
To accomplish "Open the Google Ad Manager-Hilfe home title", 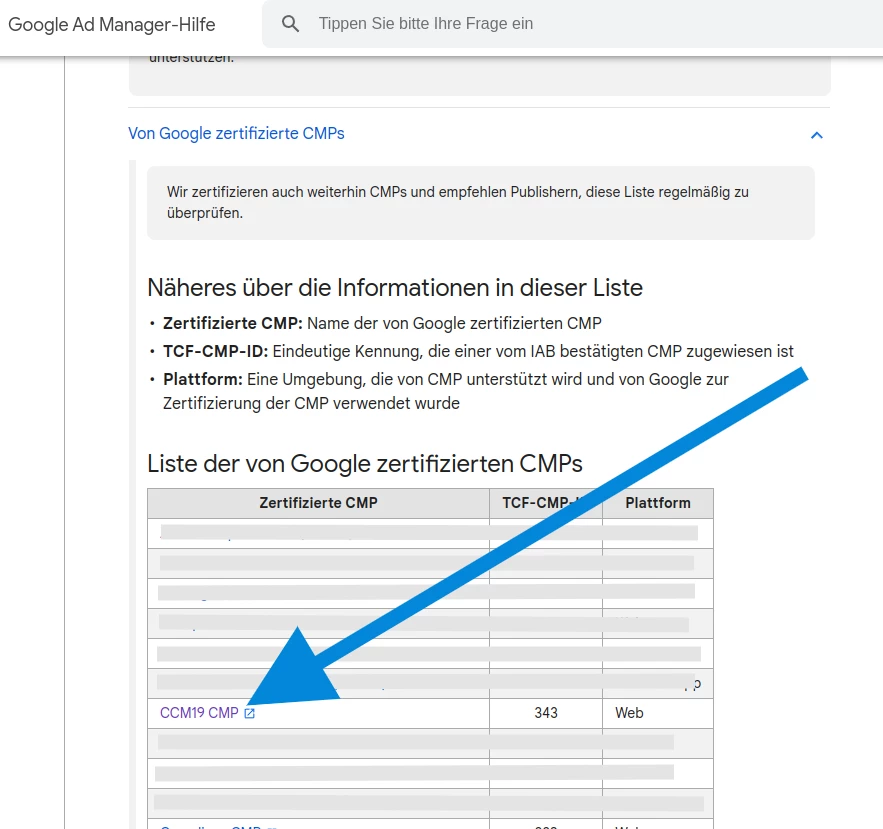I will (112, 24).
